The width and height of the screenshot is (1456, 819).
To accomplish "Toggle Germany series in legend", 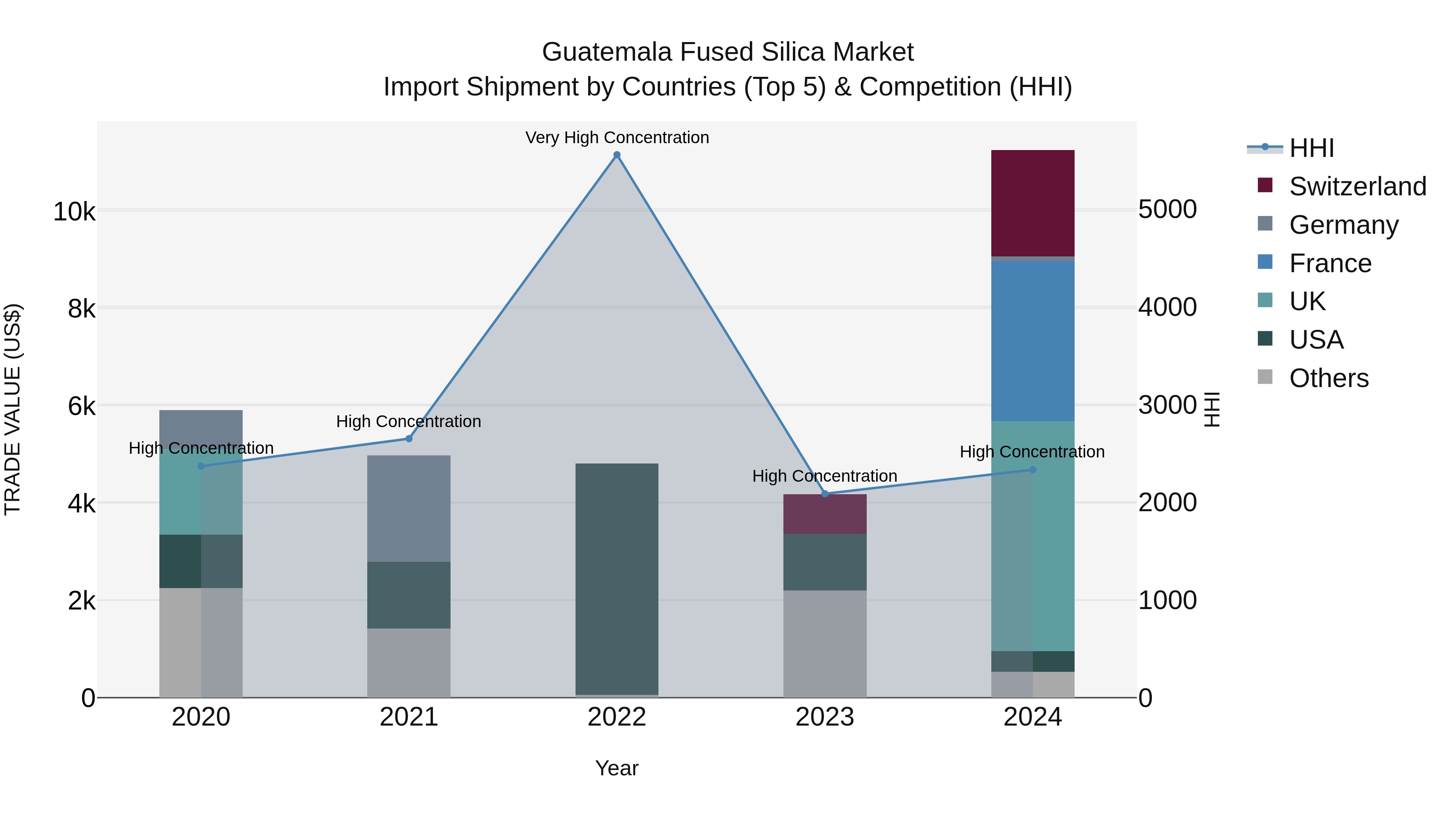I will pyautogui.click(x=1328, y=224).
